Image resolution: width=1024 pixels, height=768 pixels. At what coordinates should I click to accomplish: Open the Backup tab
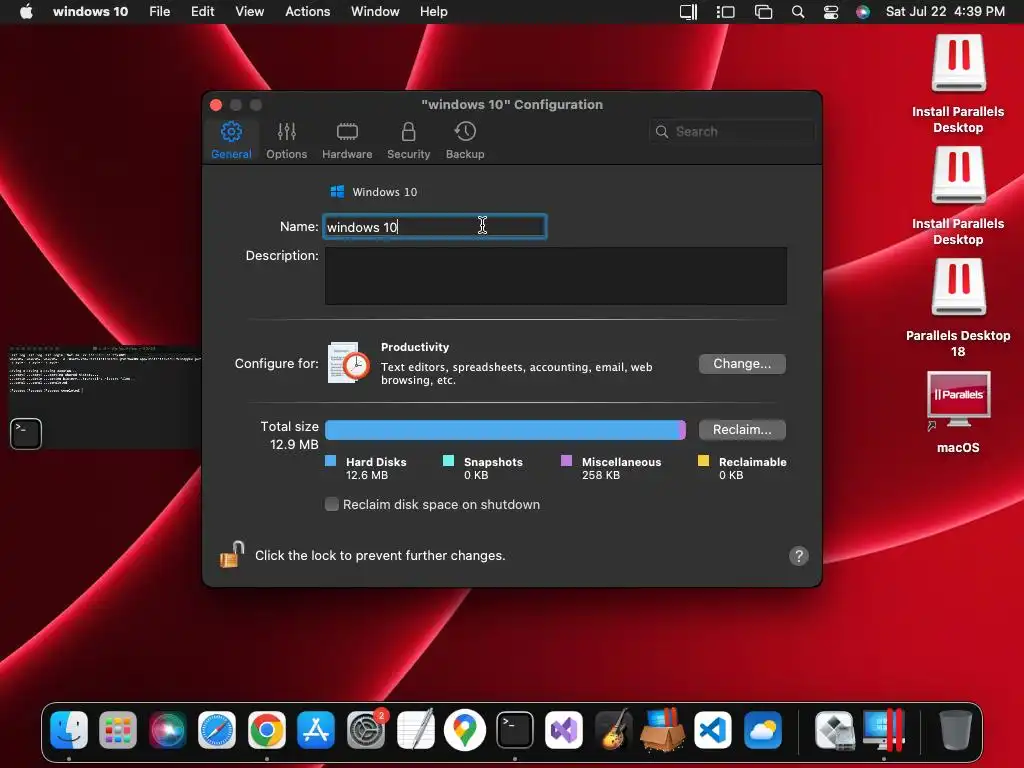[x=465, y=140]
